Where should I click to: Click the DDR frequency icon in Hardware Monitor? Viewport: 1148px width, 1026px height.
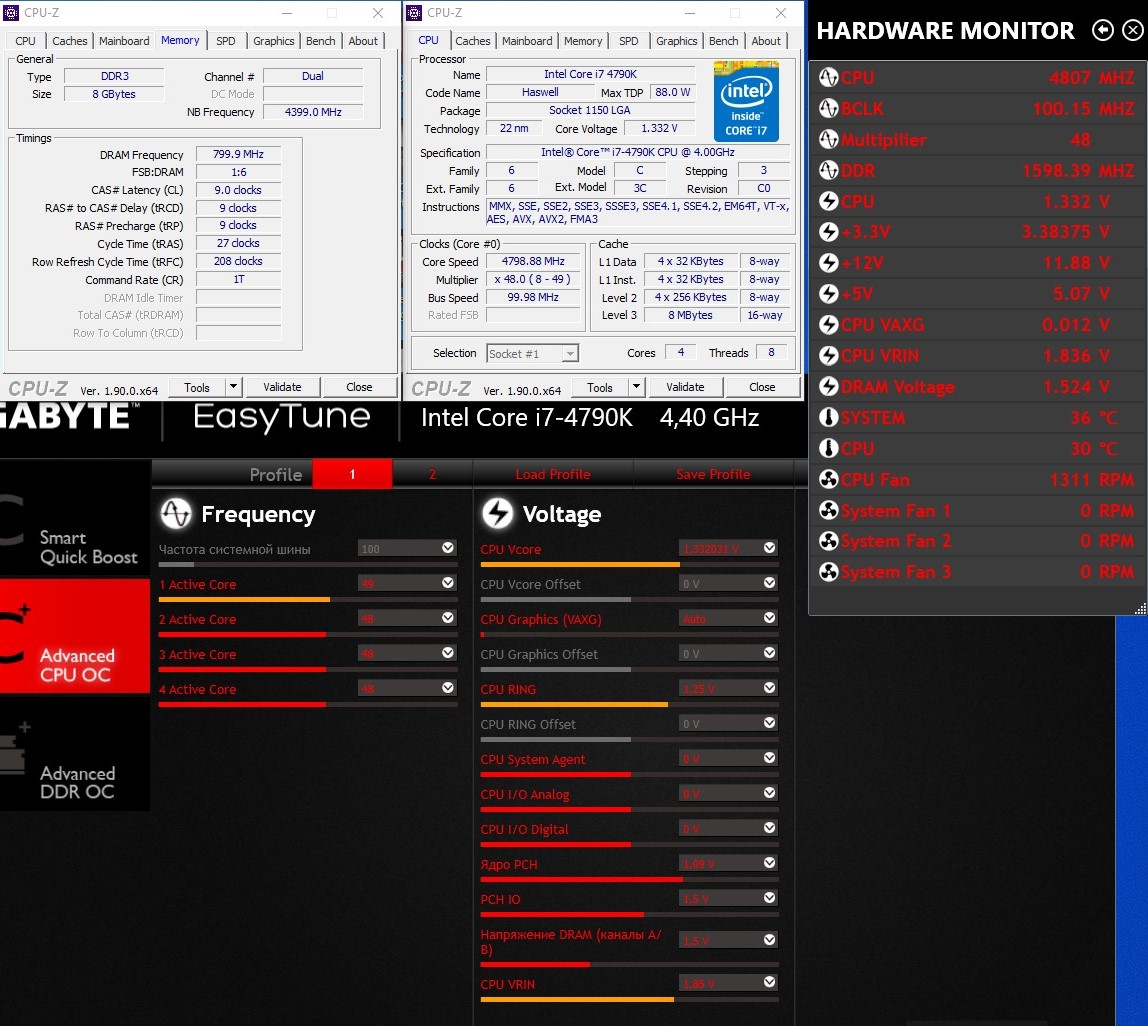pos(828,171)
